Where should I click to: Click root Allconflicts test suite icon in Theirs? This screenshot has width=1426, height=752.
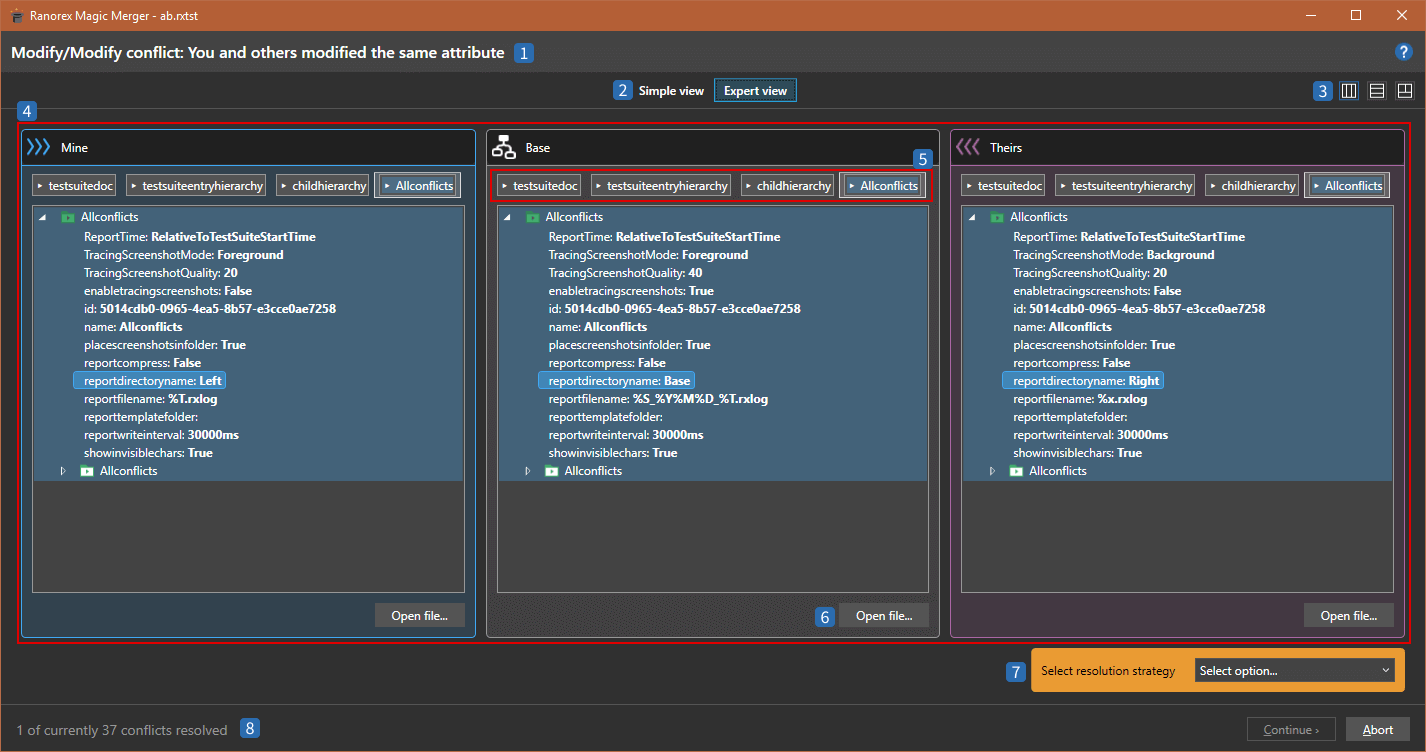[x=997, y=217]
